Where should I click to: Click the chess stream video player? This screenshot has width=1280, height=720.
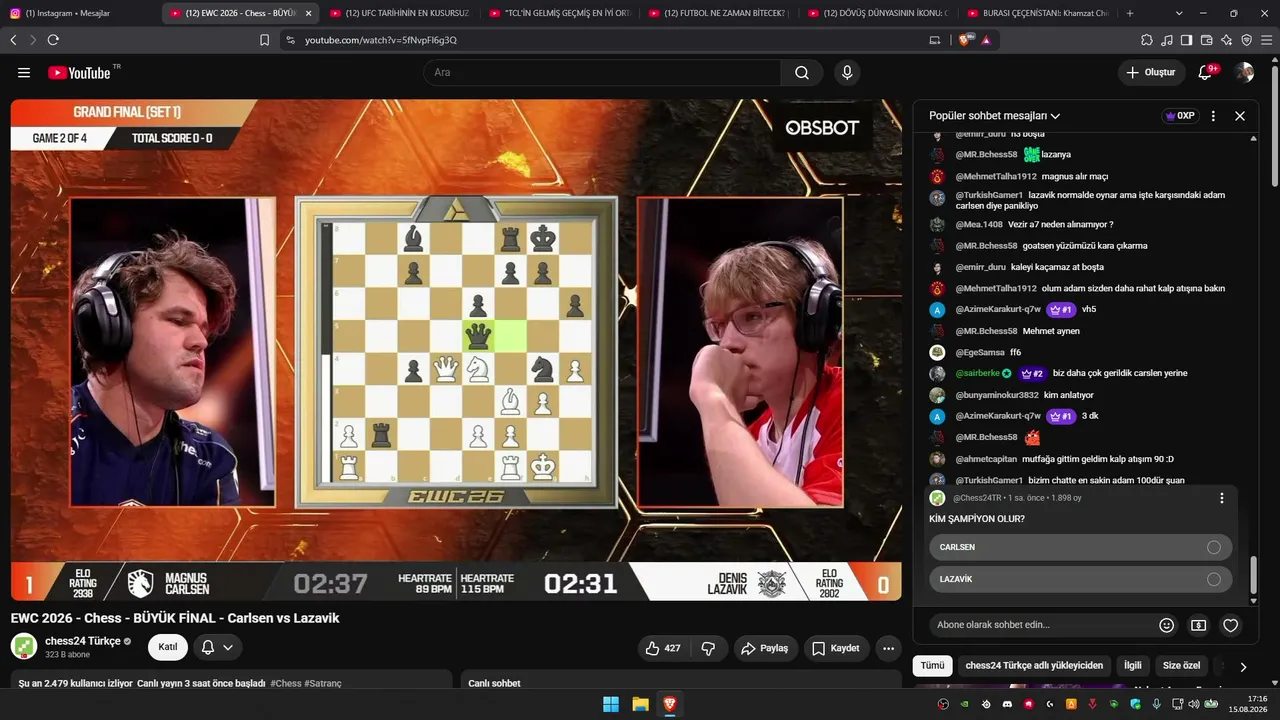tap(456, 350)
